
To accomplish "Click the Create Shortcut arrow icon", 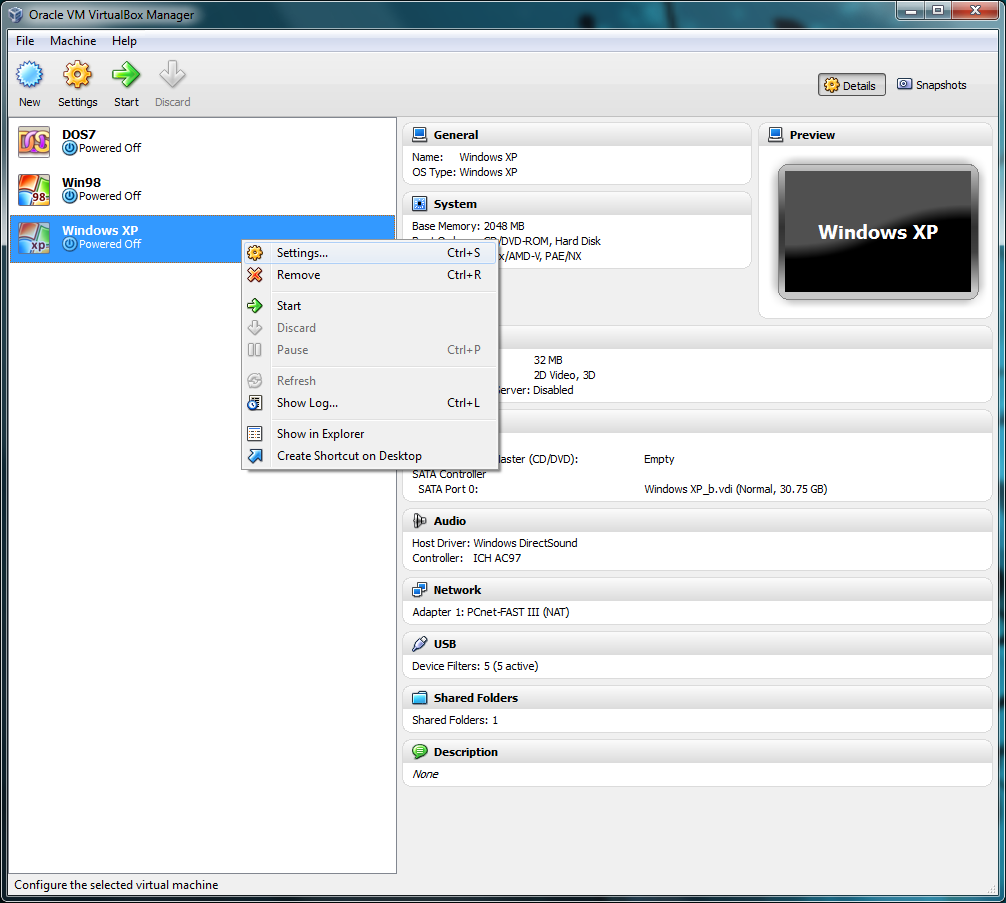I will point(255,456).
